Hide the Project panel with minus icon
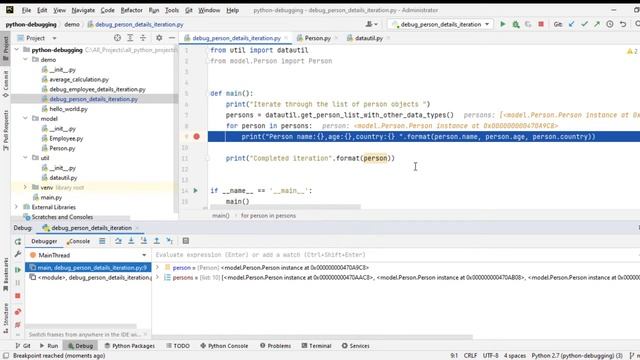The height and width of the screenshot is (360, 640). 172,38
